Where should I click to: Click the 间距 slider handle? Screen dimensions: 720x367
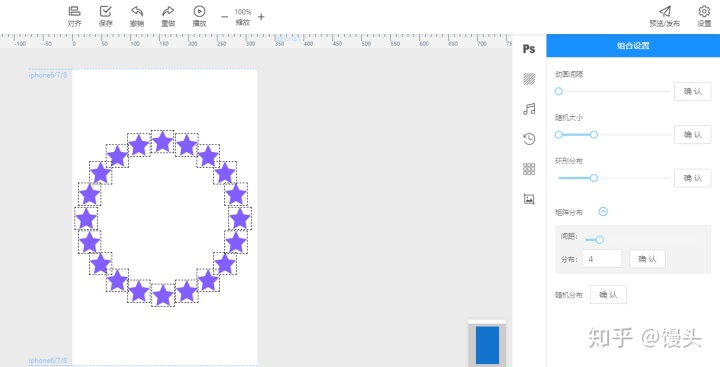point(599,240)
